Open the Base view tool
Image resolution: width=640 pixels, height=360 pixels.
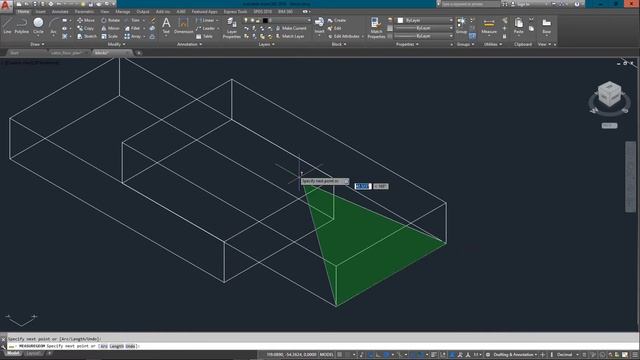(x=547, y=26)
